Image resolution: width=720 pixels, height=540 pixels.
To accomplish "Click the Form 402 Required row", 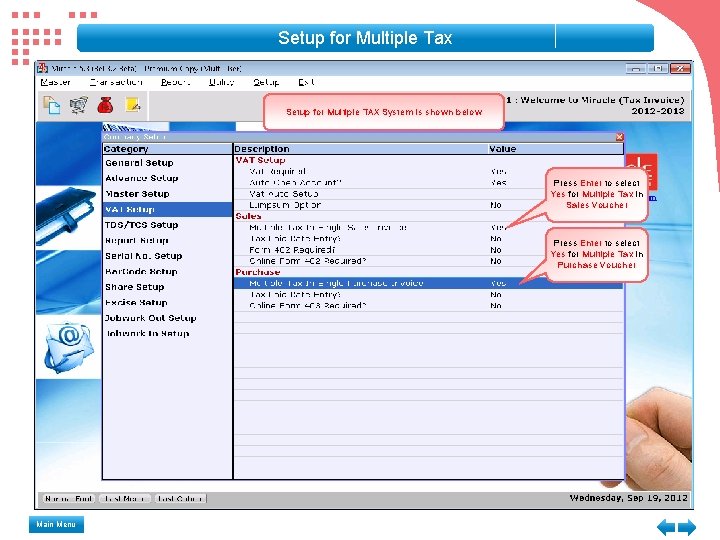I will pos(428,250).
